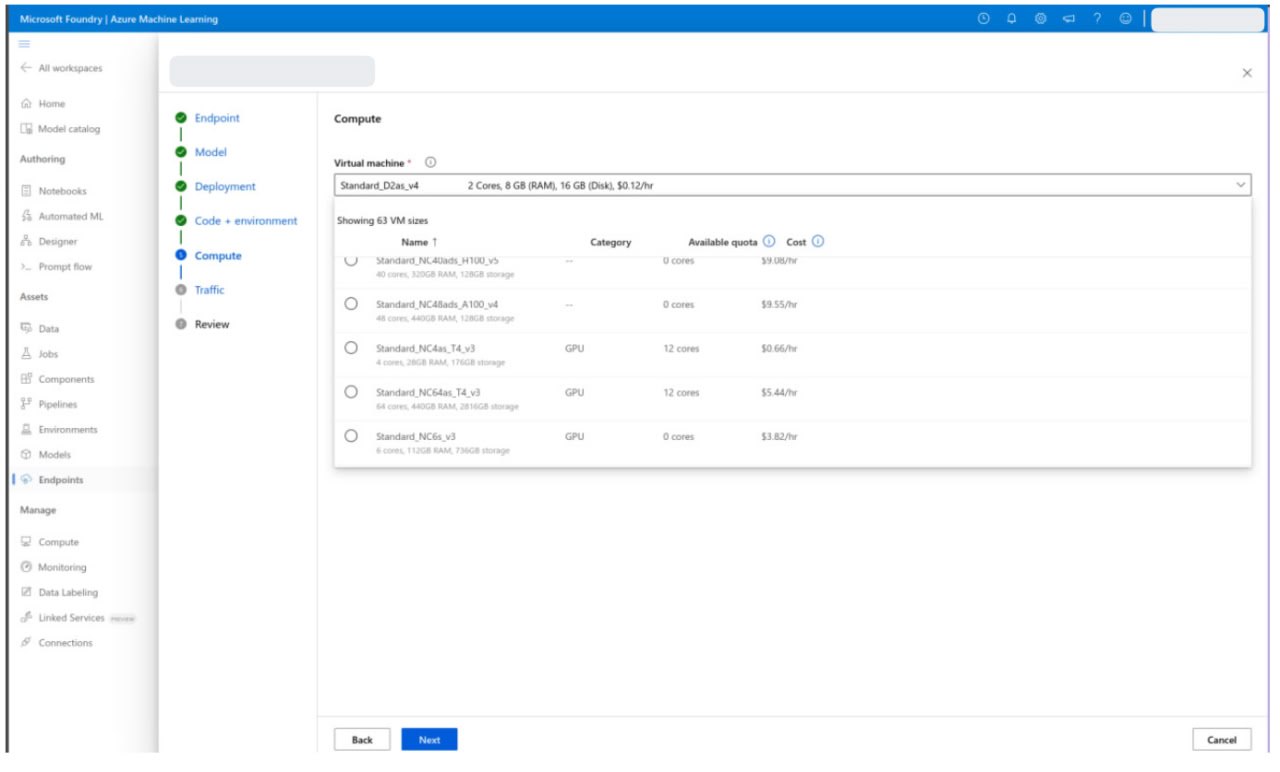The width and height of the screenshot is (1280, 772).
Task: Go to Traffic wizard step
Action: (x=209, y=290)
